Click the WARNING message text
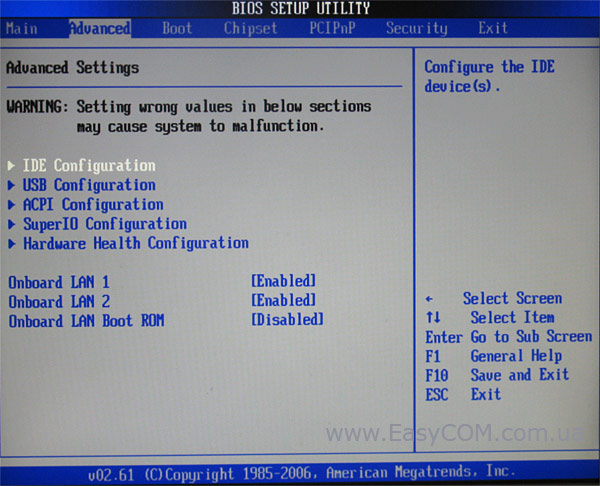This screenshot has width=600, height=486. click(189, 116)
